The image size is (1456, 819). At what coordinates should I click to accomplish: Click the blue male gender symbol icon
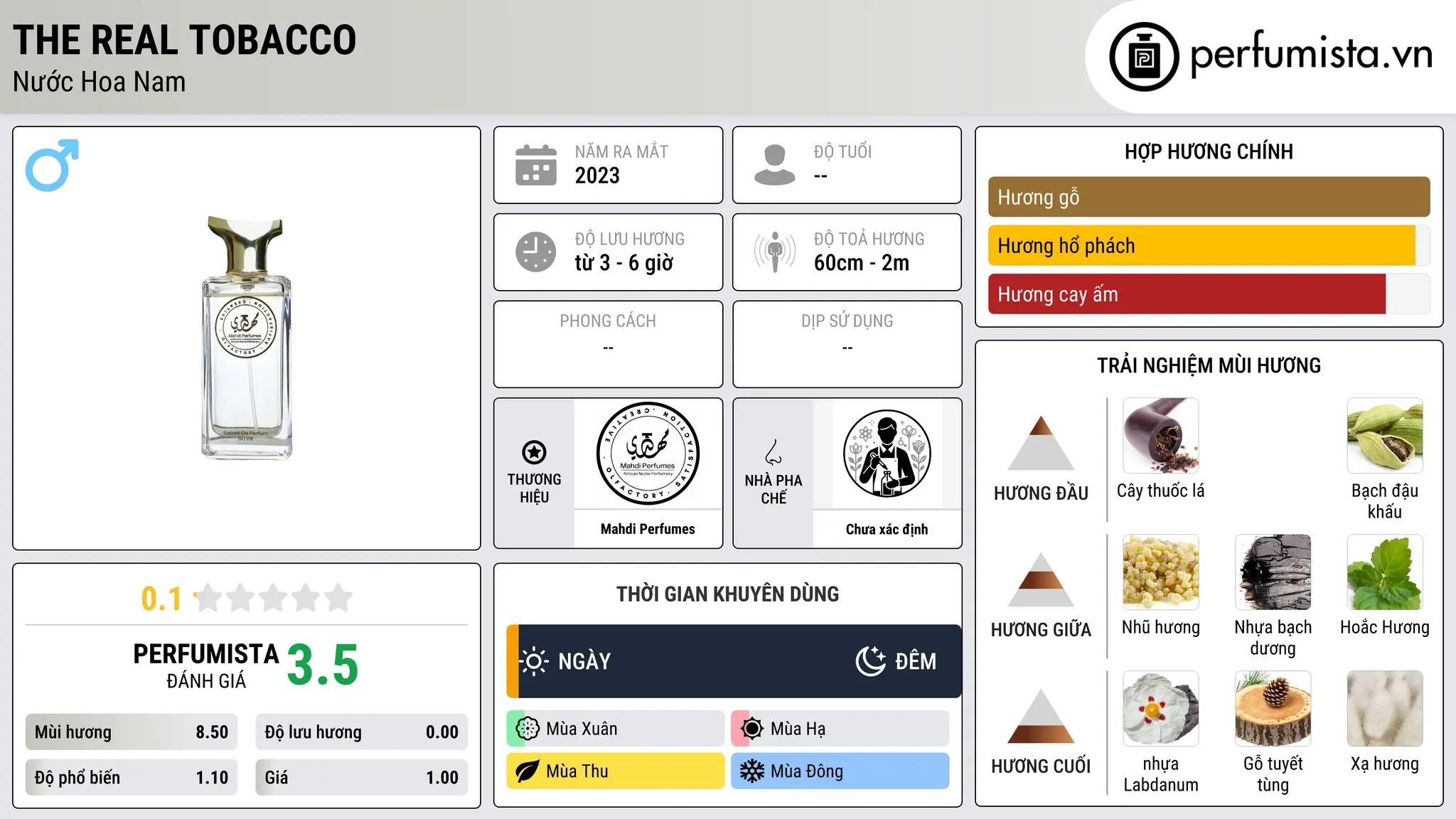[x=52, y=165]
